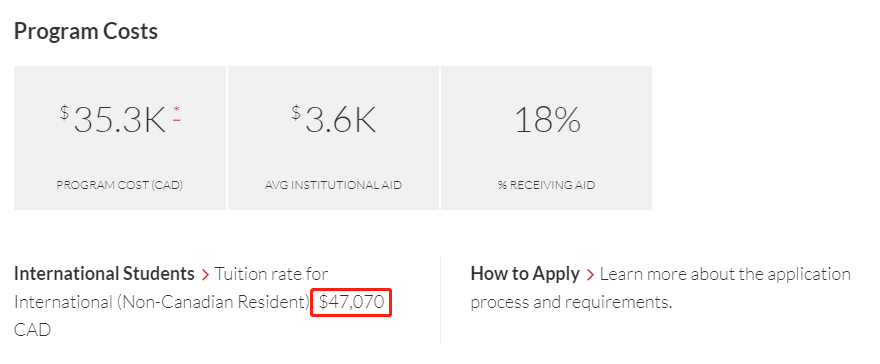The image size is (880, 364).
Task: Click the dollar sign before 35.3K
Action: [65, 112]
